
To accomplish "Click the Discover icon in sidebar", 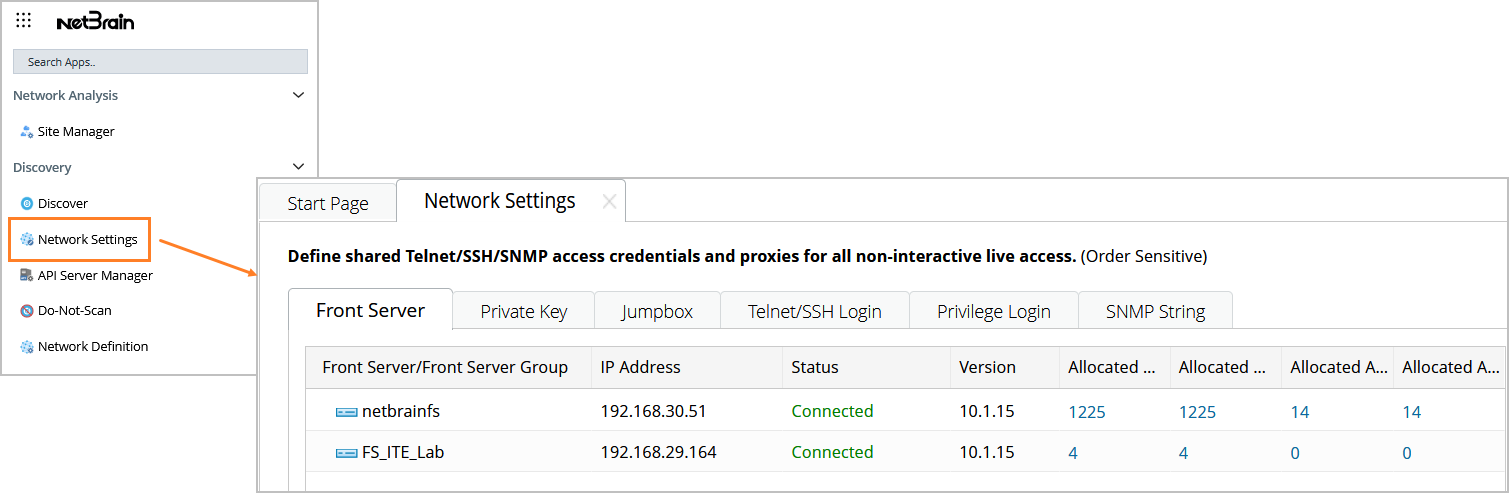I will pos(27,204).
